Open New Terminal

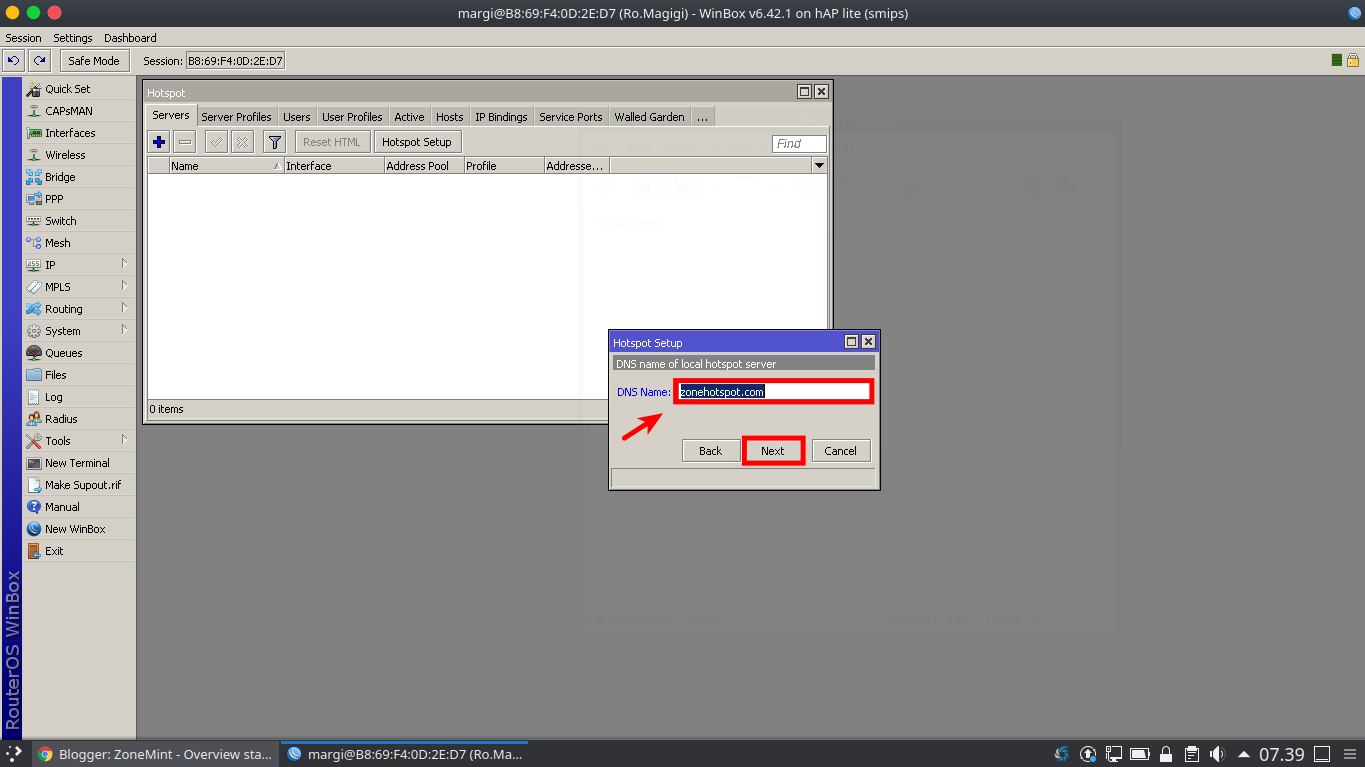click(x=78, y=463)
